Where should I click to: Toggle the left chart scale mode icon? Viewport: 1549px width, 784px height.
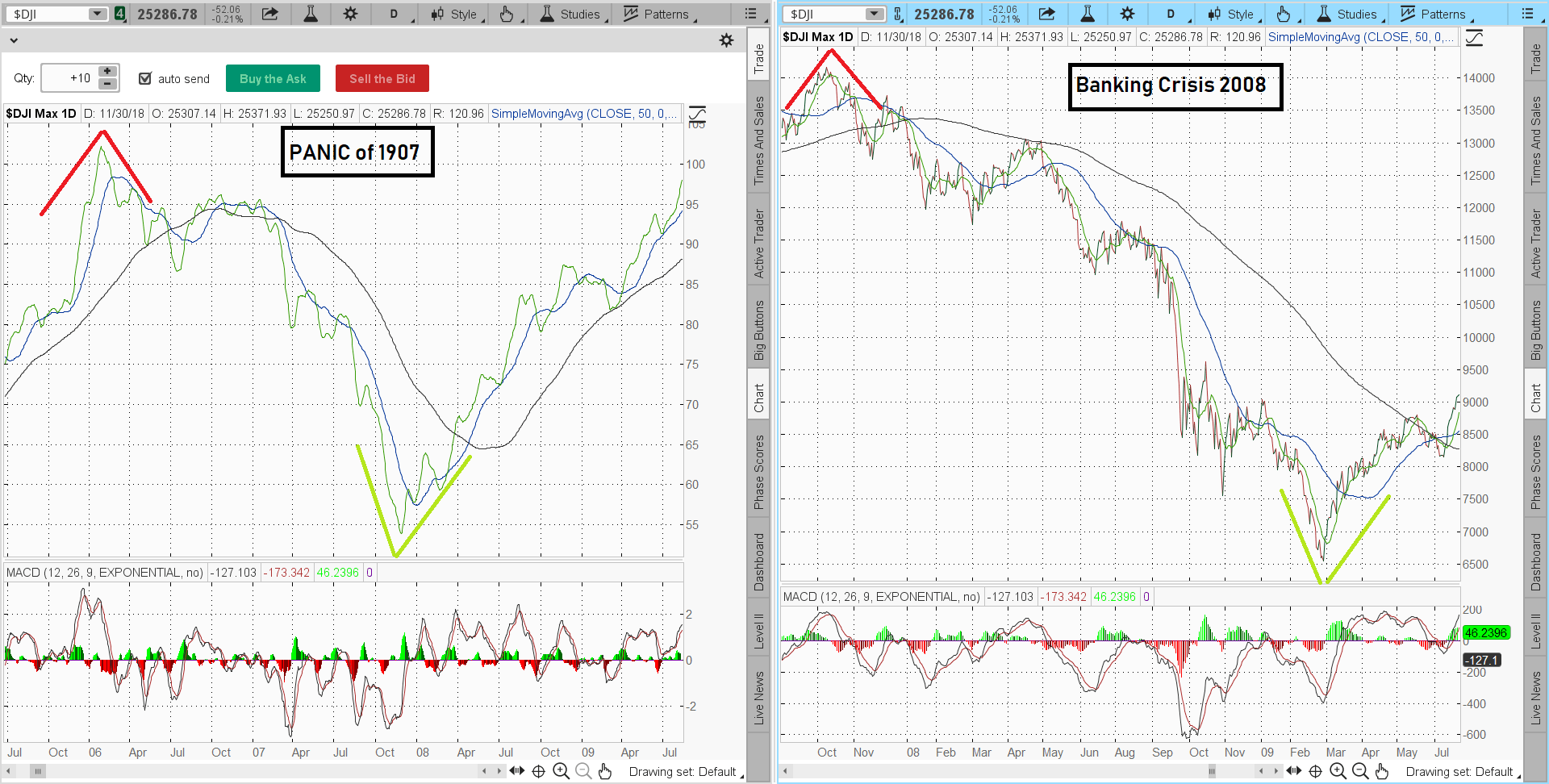[697, 114]
